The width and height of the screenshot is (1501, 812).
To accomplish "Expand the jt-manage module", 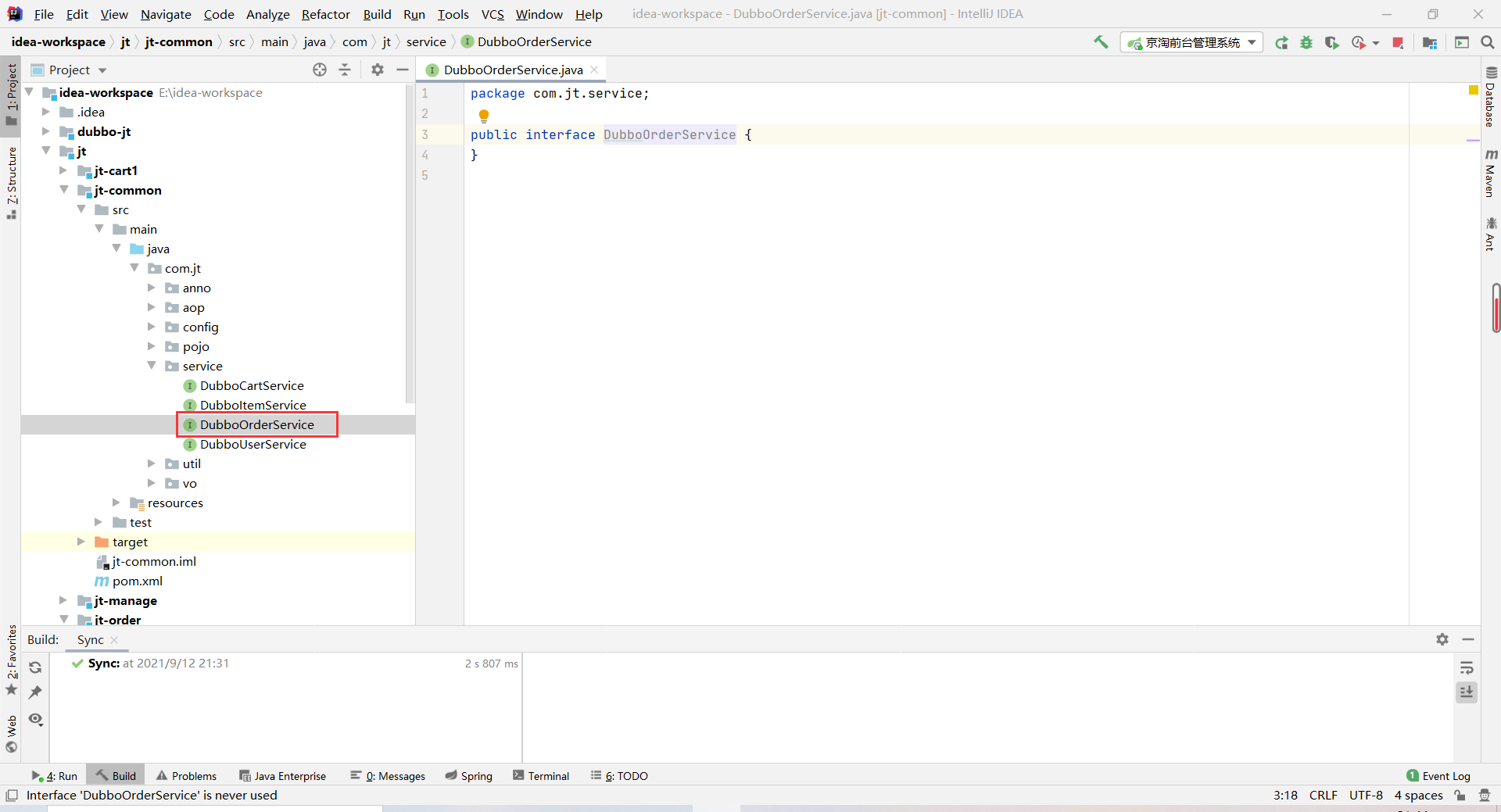I will pyautogui.click(x=63, y=600).
